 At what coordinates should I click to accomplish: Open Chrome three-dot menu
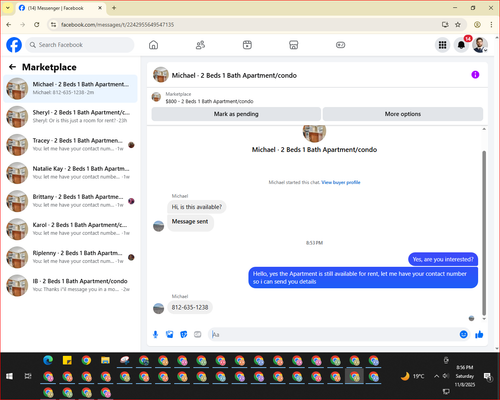click(x=491, y=25)
